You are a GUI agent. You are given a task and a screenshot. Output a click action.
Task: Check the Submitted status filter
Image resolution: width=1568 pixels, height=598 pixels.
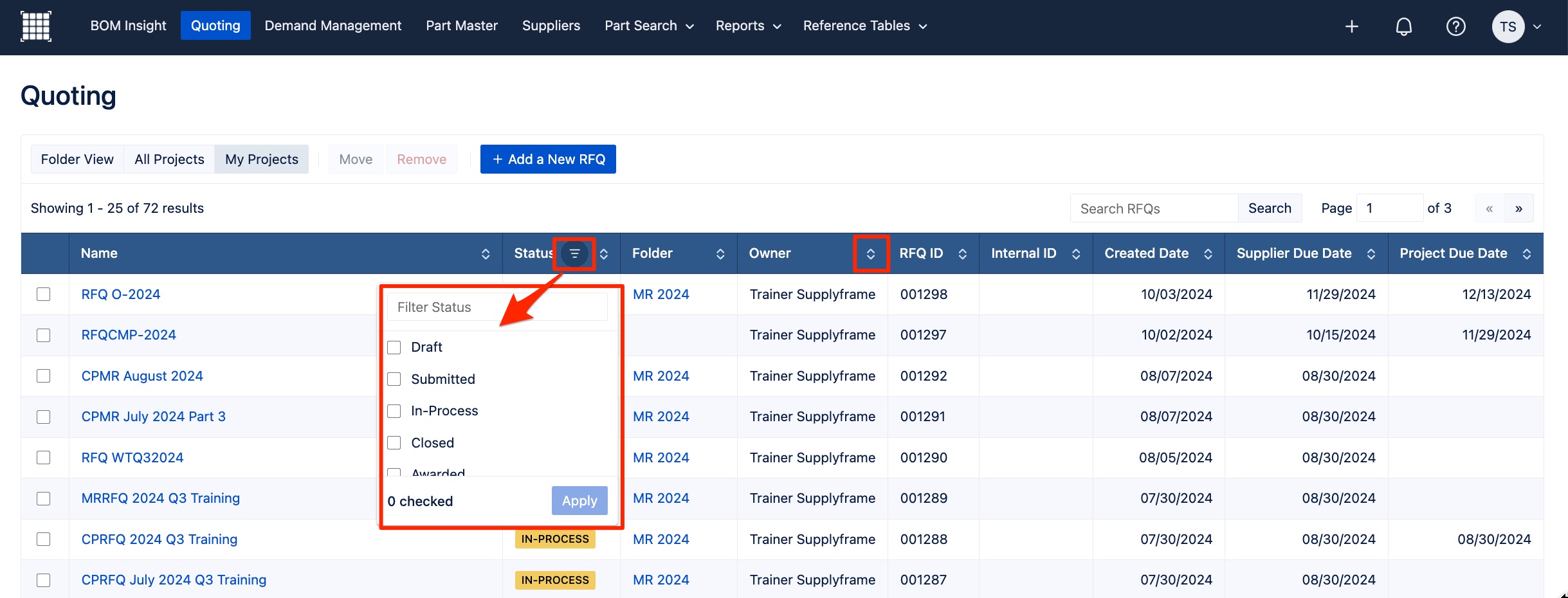click(x=394, y=379)
